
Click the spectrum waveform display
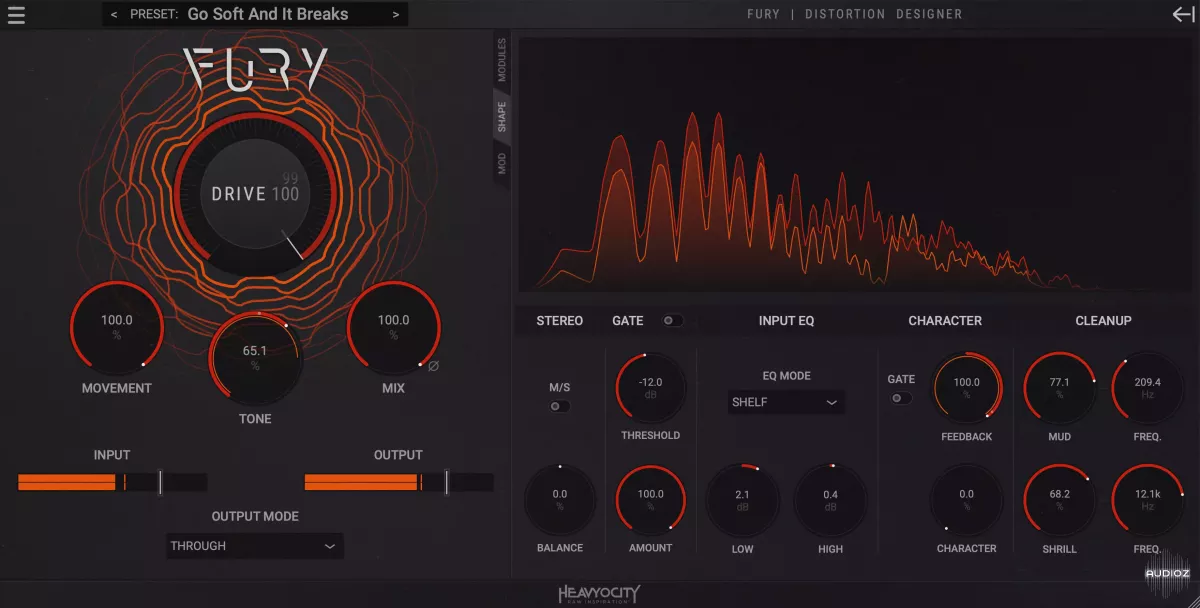click(x=854, y=165)
